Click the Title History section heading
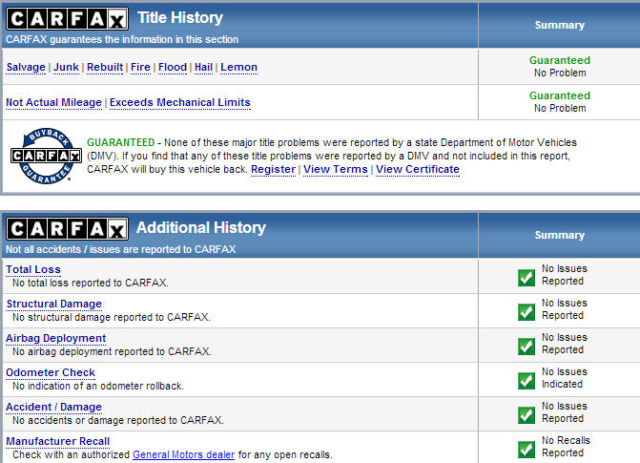Viewport: 640px width, 463px height. pos(180,18)
